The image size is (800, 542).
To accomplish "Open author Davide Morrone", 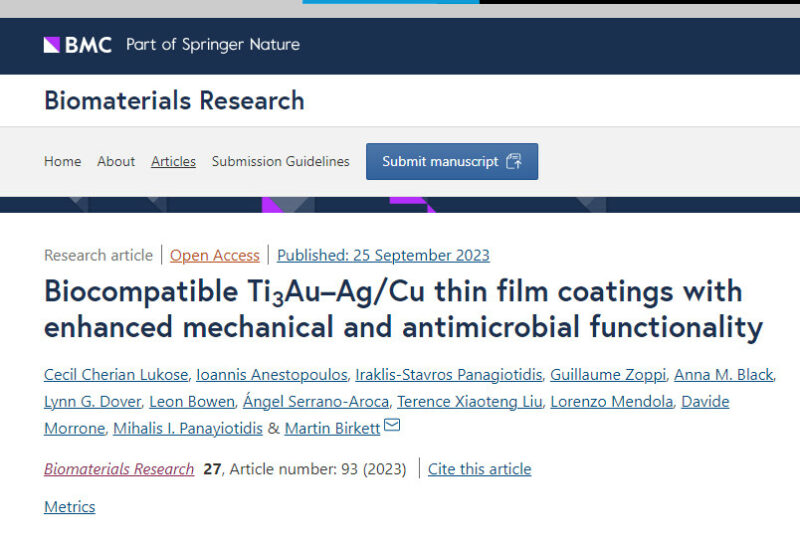I will pos(705,402).
